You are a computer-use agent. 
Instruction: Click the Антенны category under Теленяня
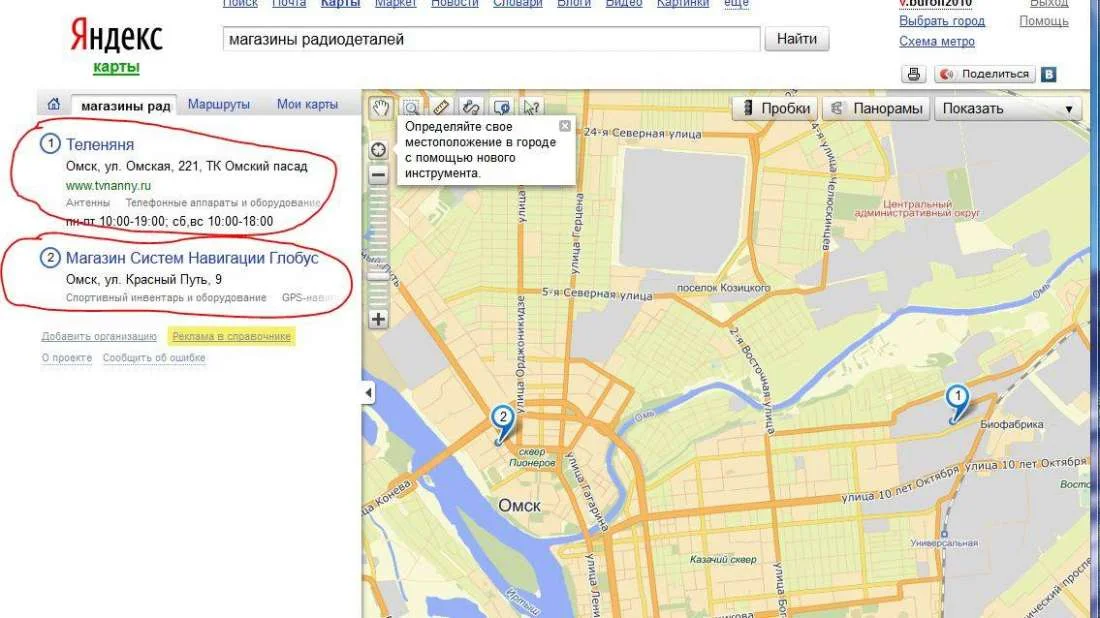coord(88,203)
